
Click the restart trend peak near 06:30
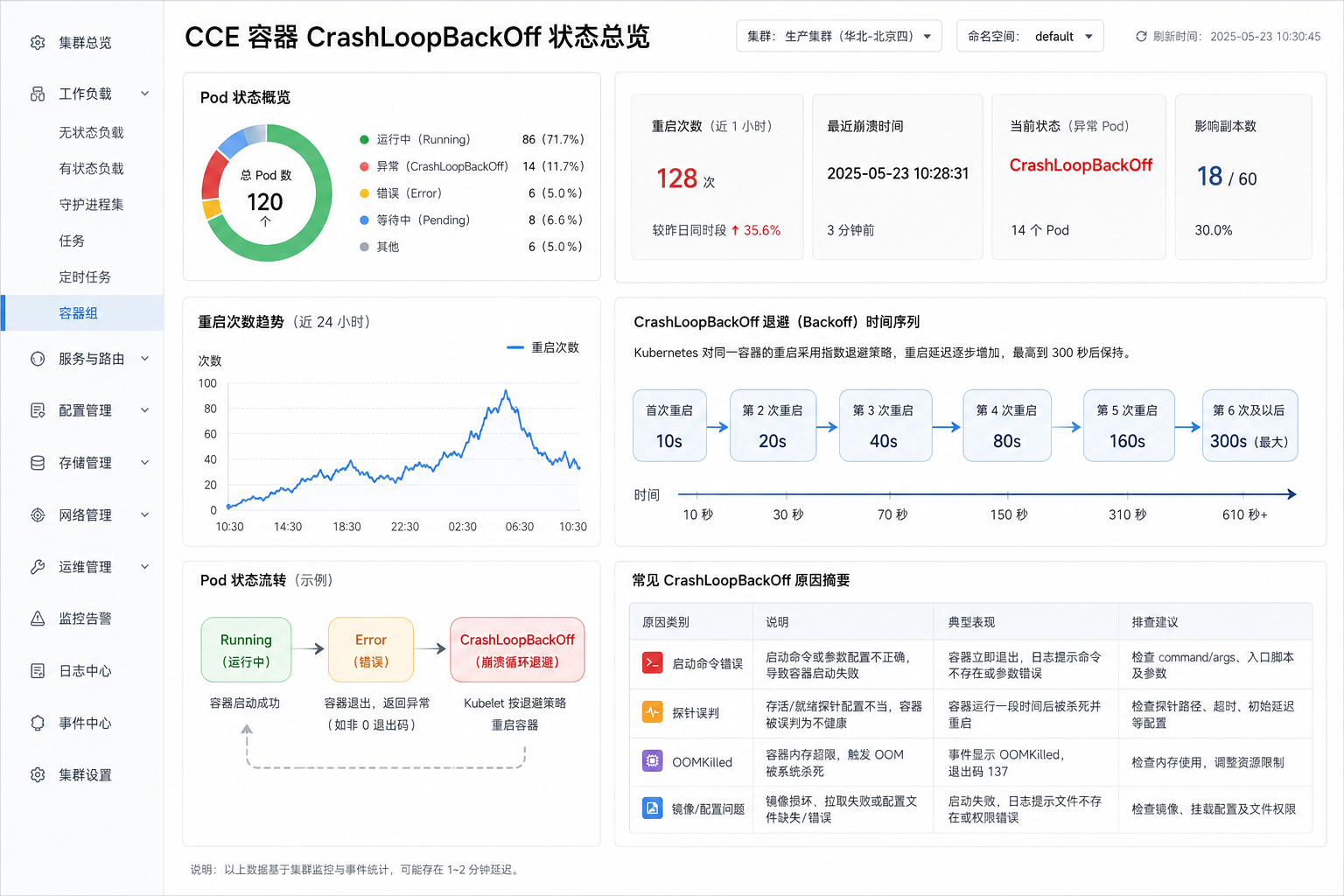[x=506, y=392]
